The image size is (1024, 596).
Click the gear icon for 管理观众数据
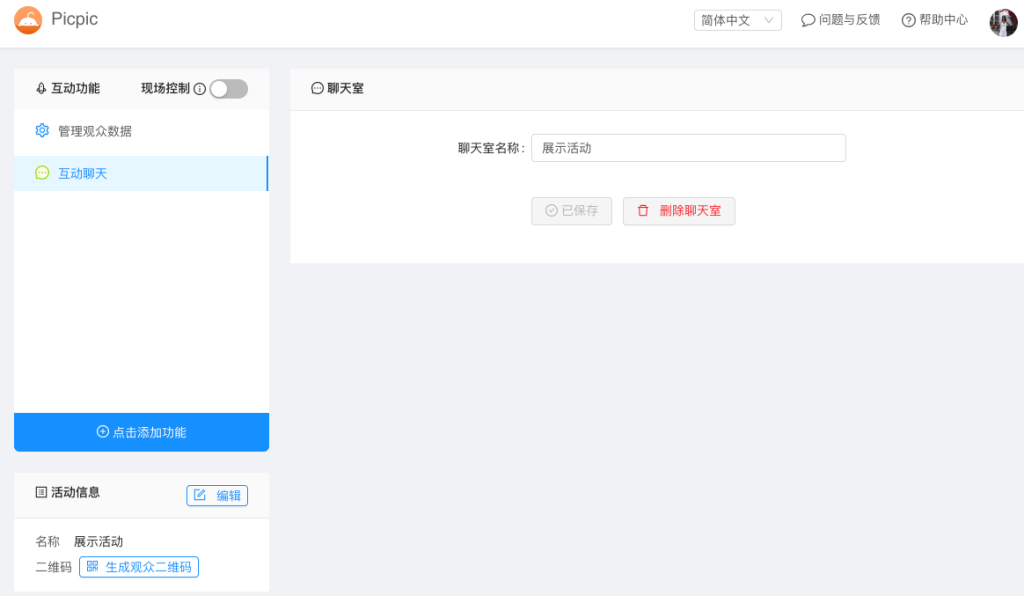[42, 131]
